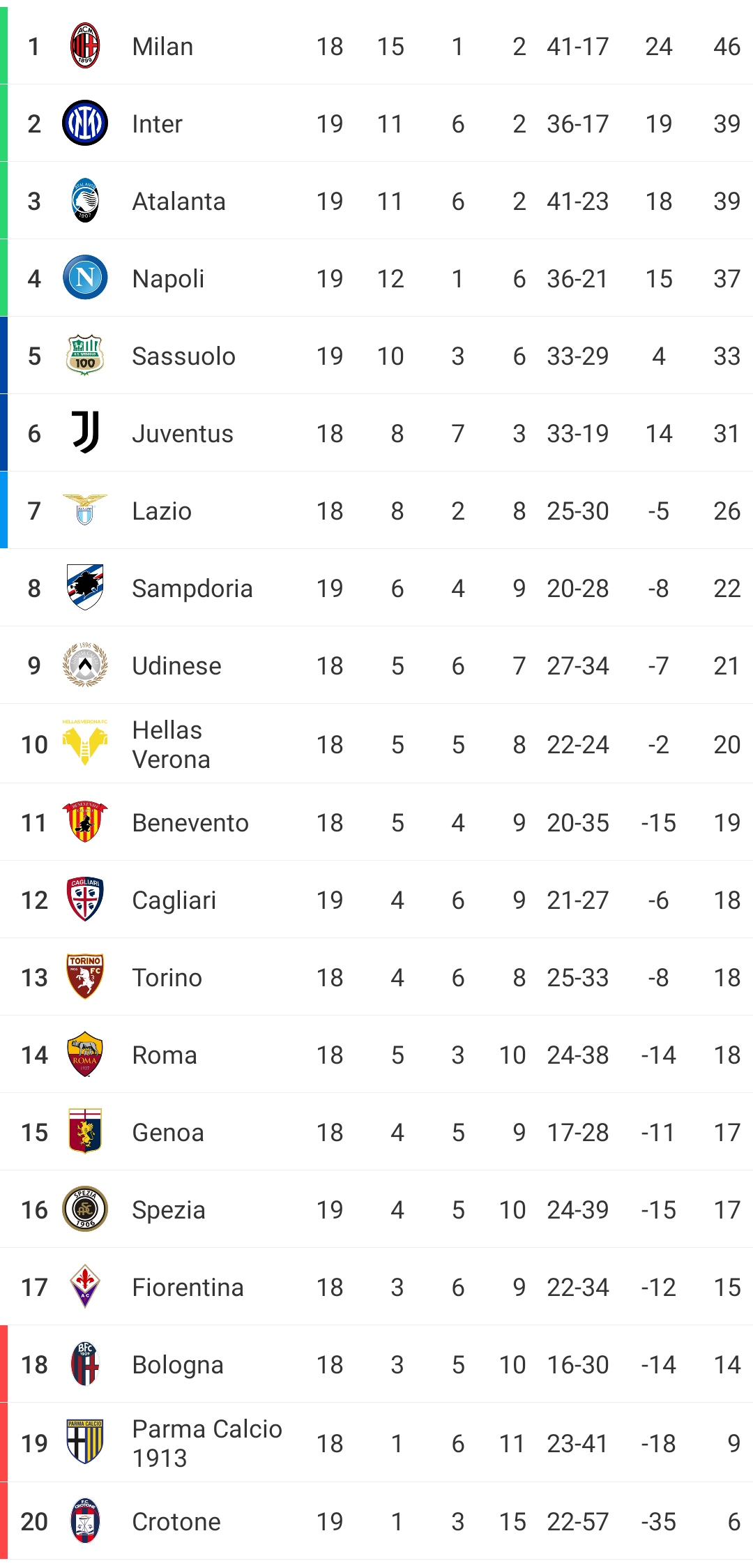Select the Genoa team row name
The width and height of the screenshot is (753, 1568).
(168, 1133)
